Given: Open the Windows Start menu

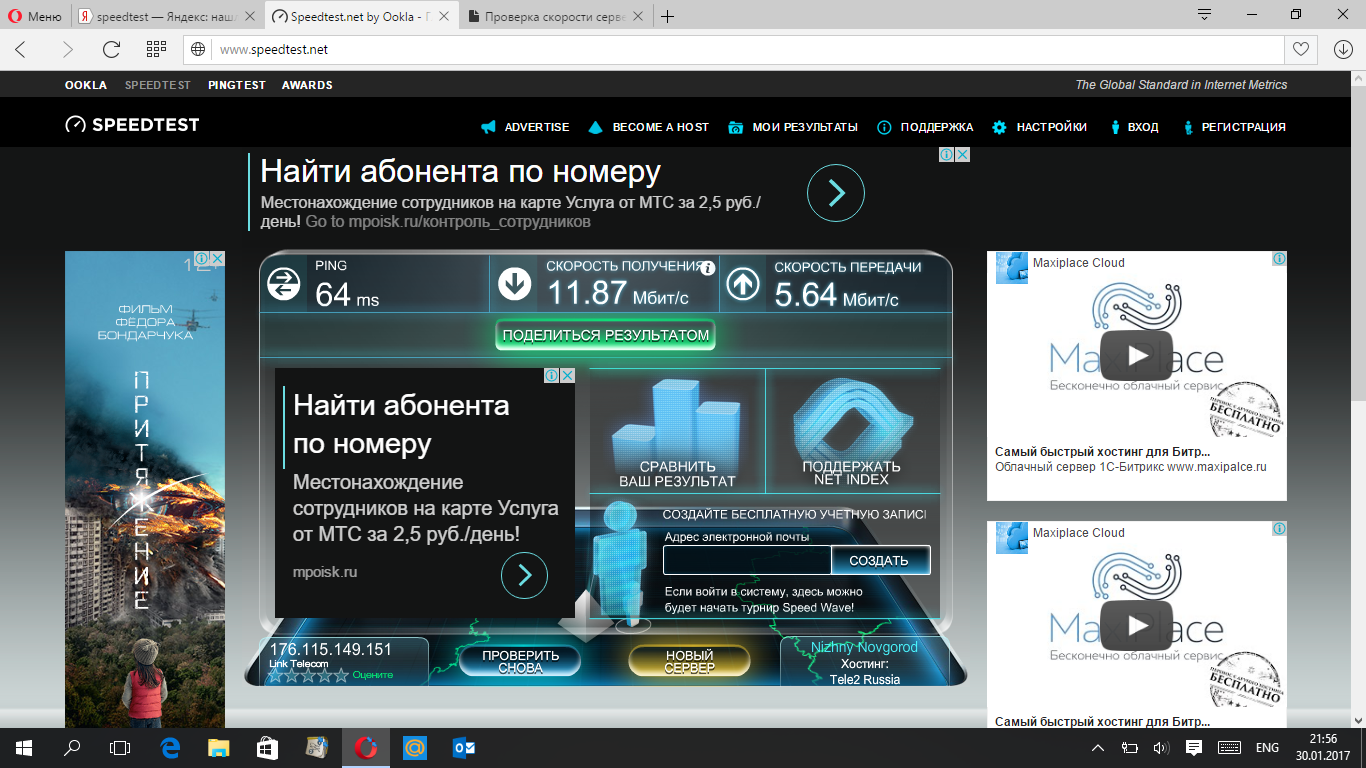Looking at the screenshot, I should (x=23, y=747).
